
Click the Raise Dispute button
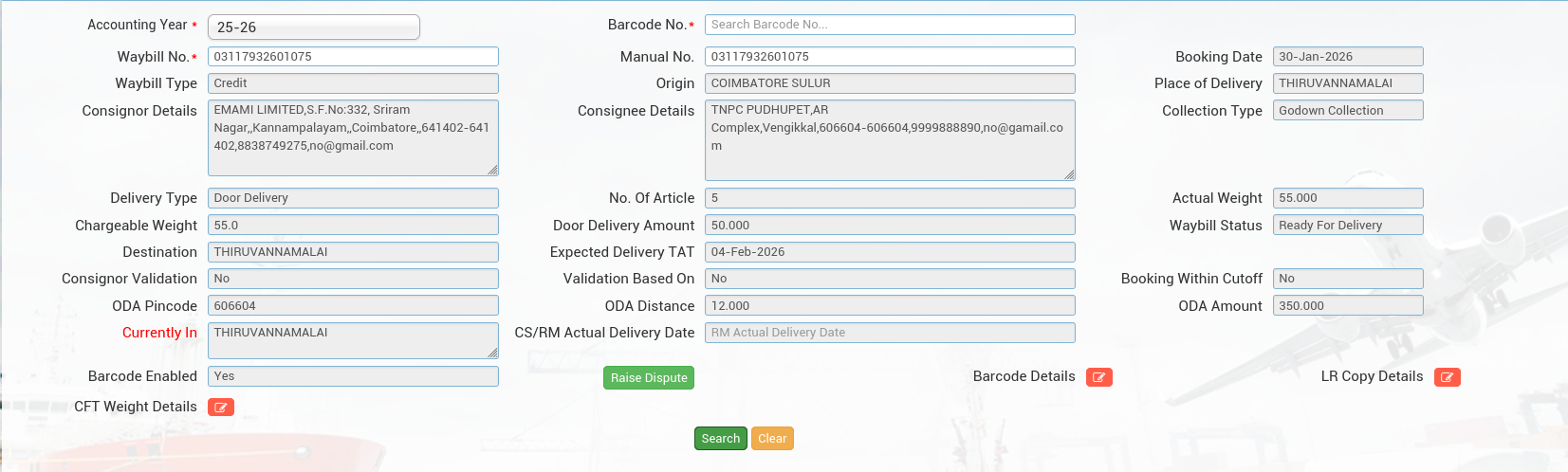pyautogui.click(x=649, y=378)
